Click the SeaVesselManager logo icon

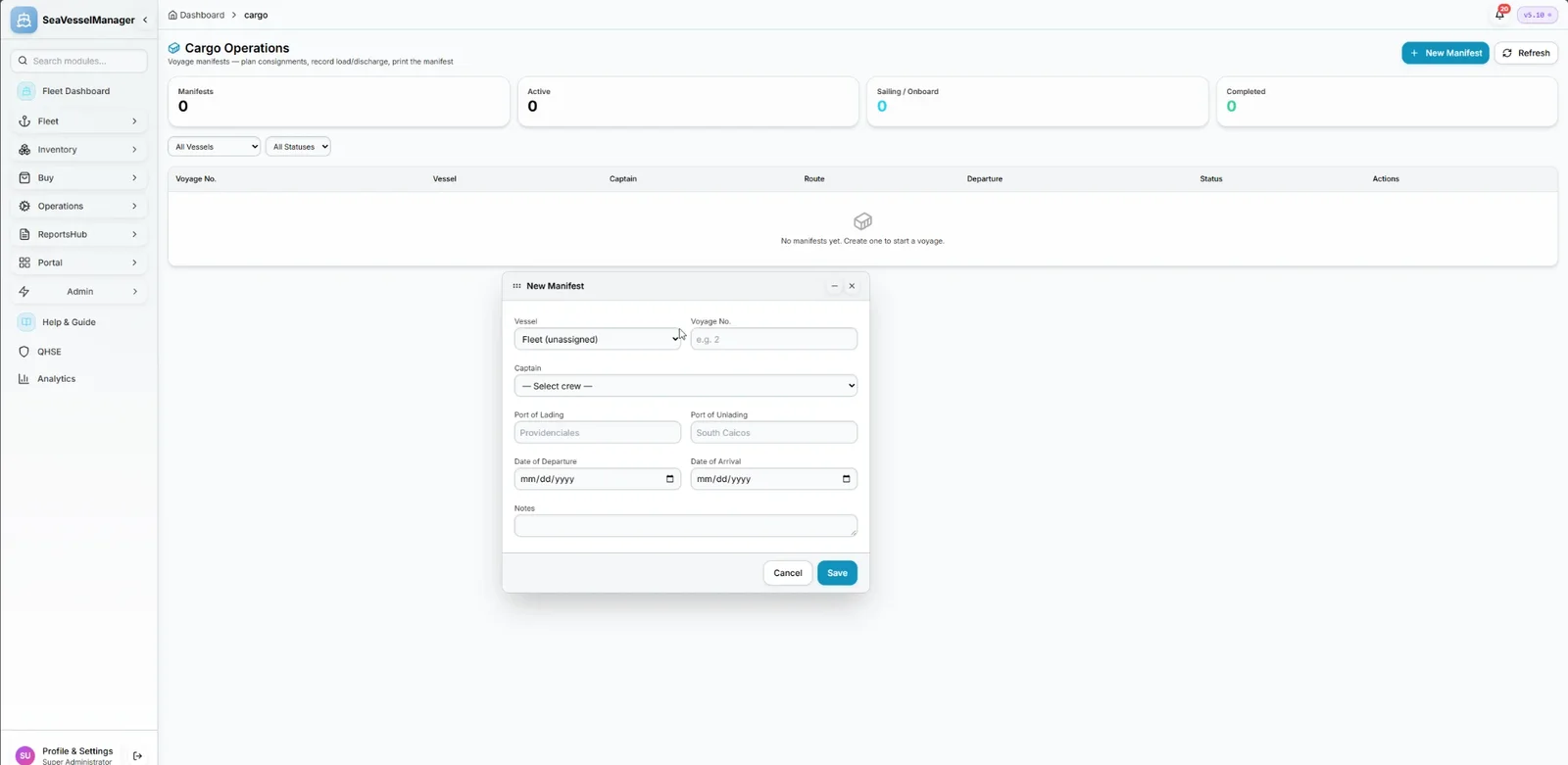[x=24, y=20]
